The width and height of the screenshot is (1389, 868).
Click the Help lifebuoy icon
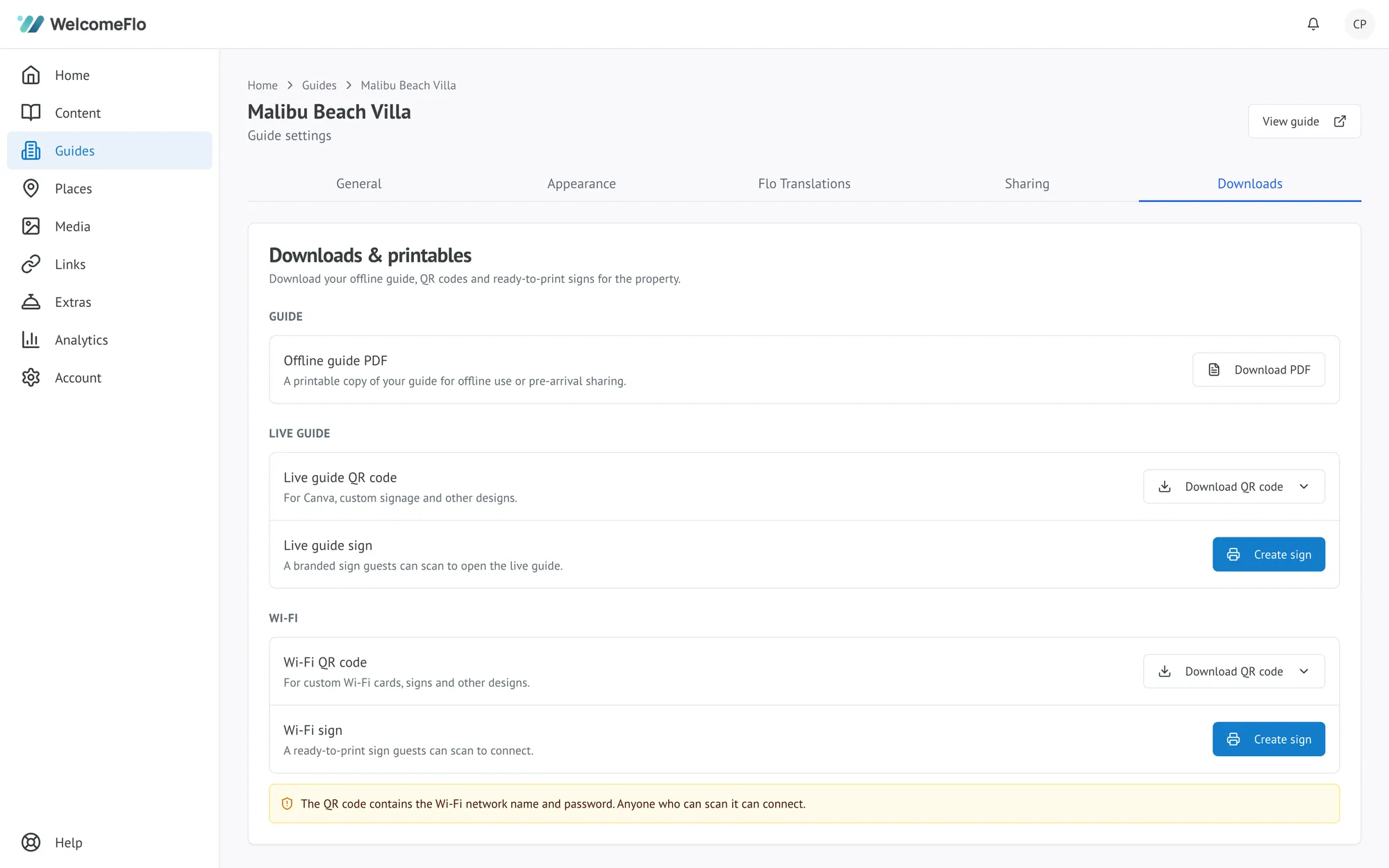[31, 842]
